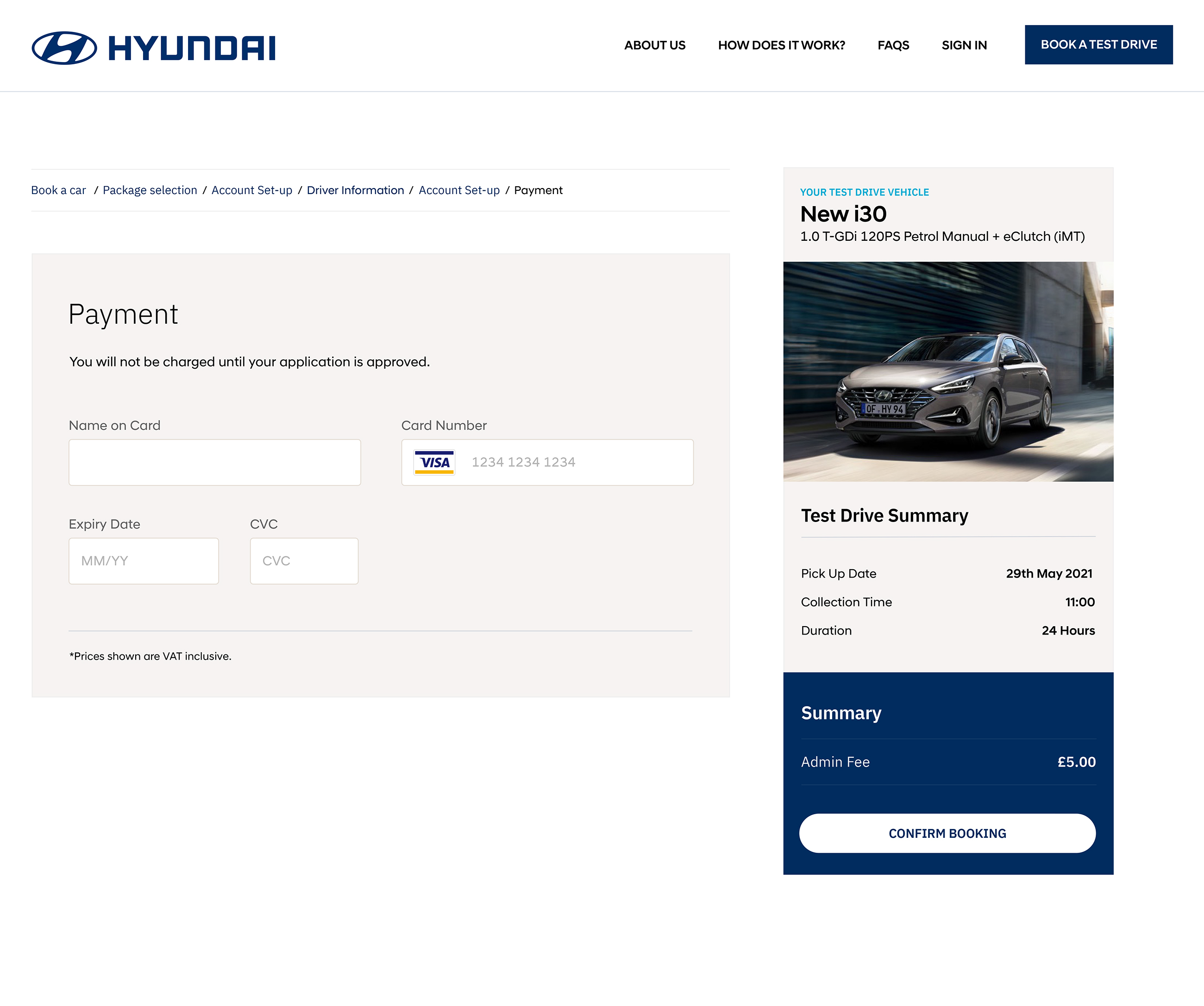This screenshot has height=1006, width=1204.
Task: Navigate to Book a car breadcrumb
Action: click(x=58, y=190)
